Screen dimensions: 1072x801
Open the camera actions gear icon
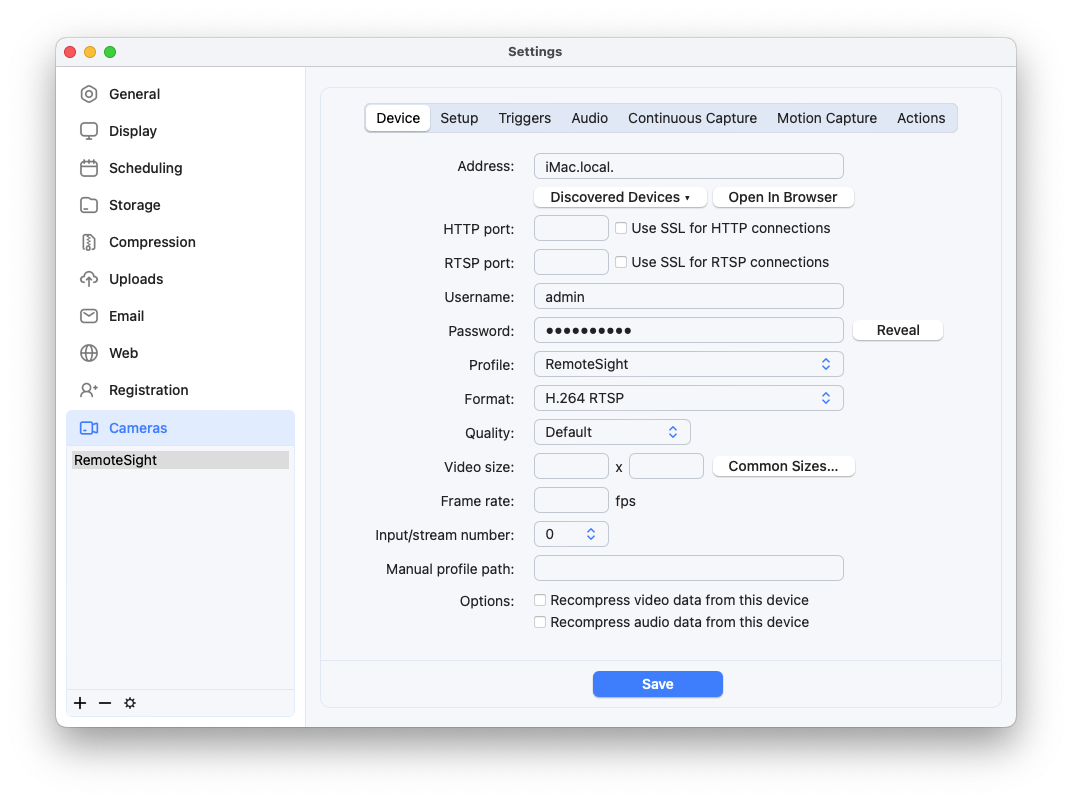point(130,703)
